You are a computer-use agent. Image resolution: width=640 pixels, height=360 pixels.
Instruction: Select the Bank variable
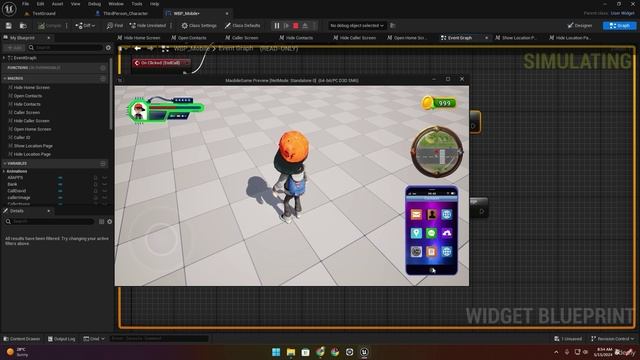pos(12,184)
